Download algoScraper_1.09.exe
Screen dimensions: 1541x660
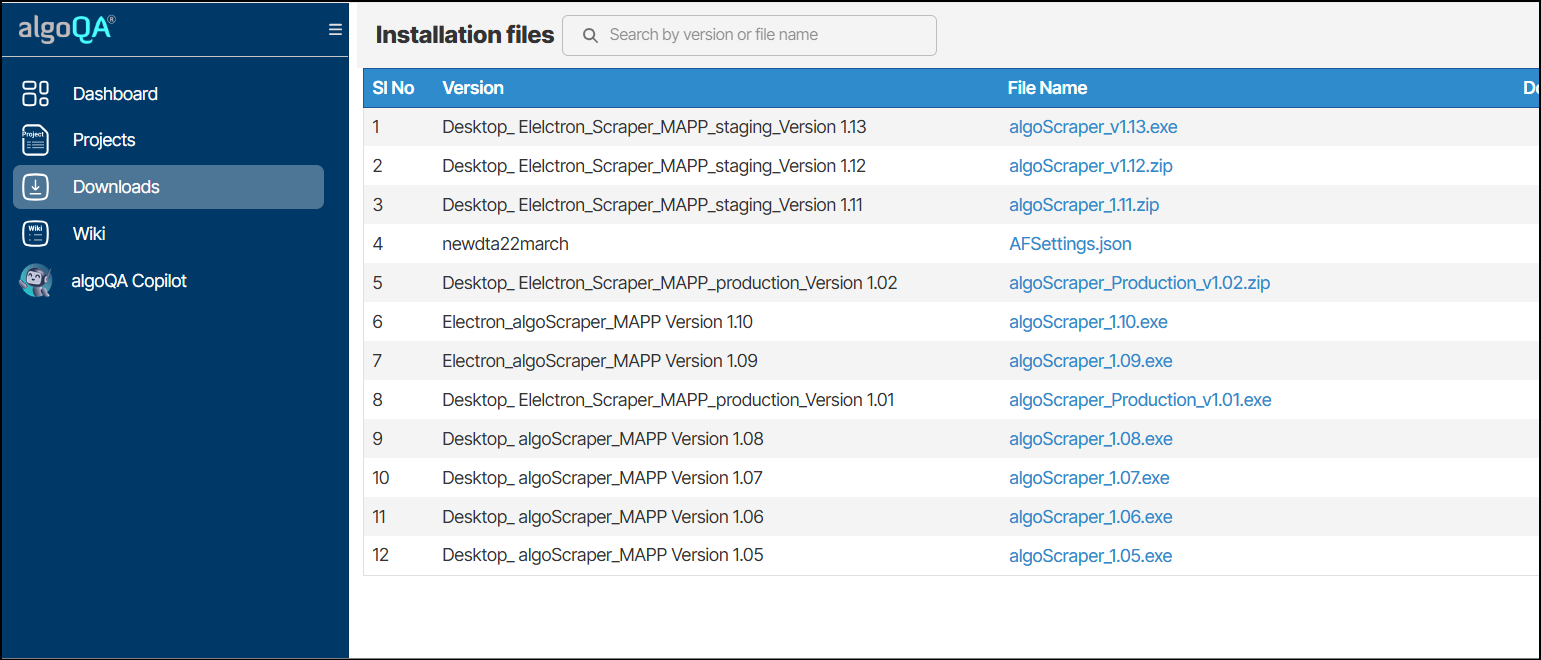1091,361
